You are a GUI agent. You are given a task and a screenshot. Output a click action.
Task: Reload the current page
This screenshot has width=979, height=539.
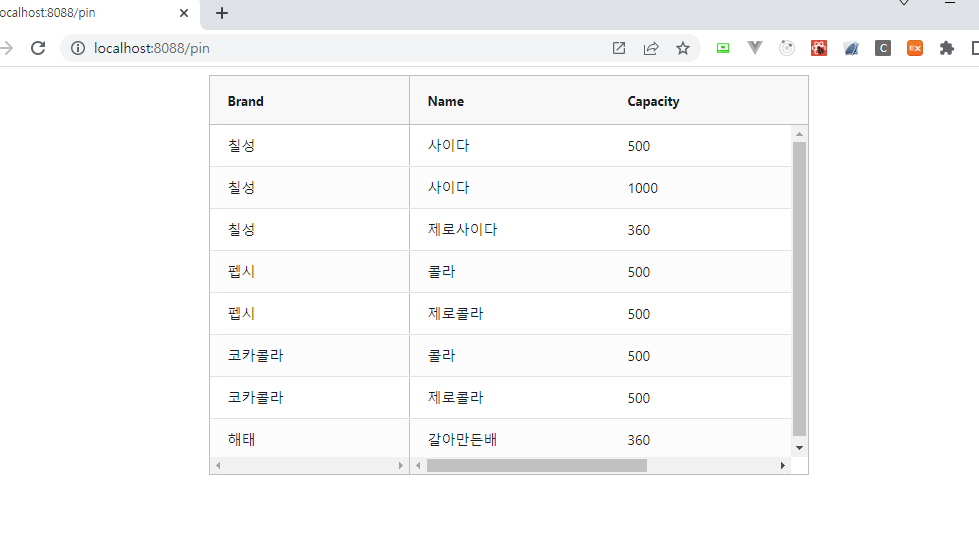(x=38, y=48)
